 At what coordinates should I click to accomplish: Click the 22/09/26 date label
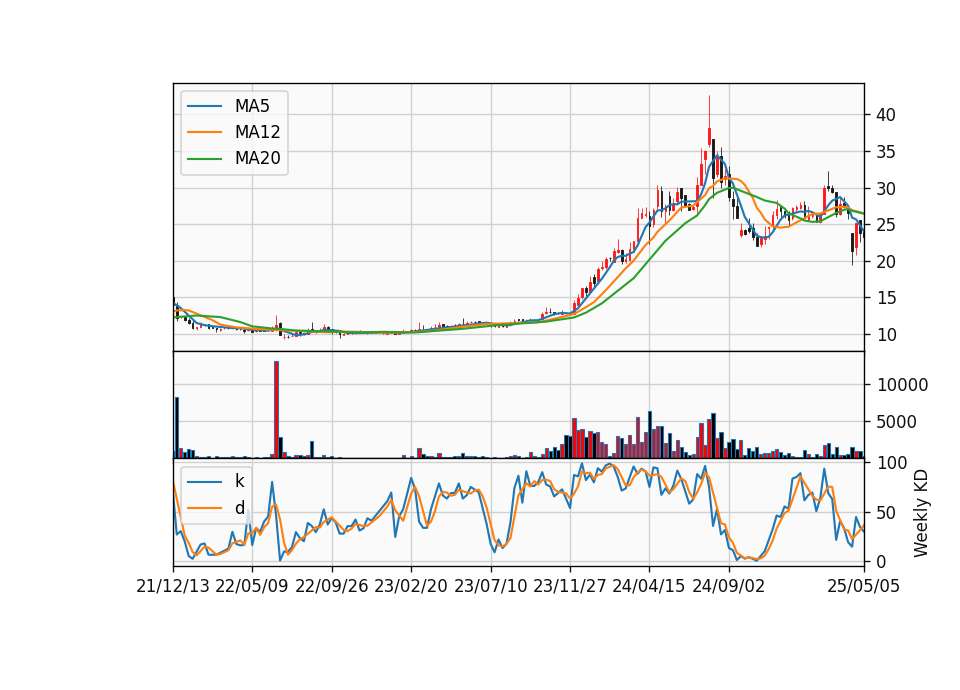332,586
